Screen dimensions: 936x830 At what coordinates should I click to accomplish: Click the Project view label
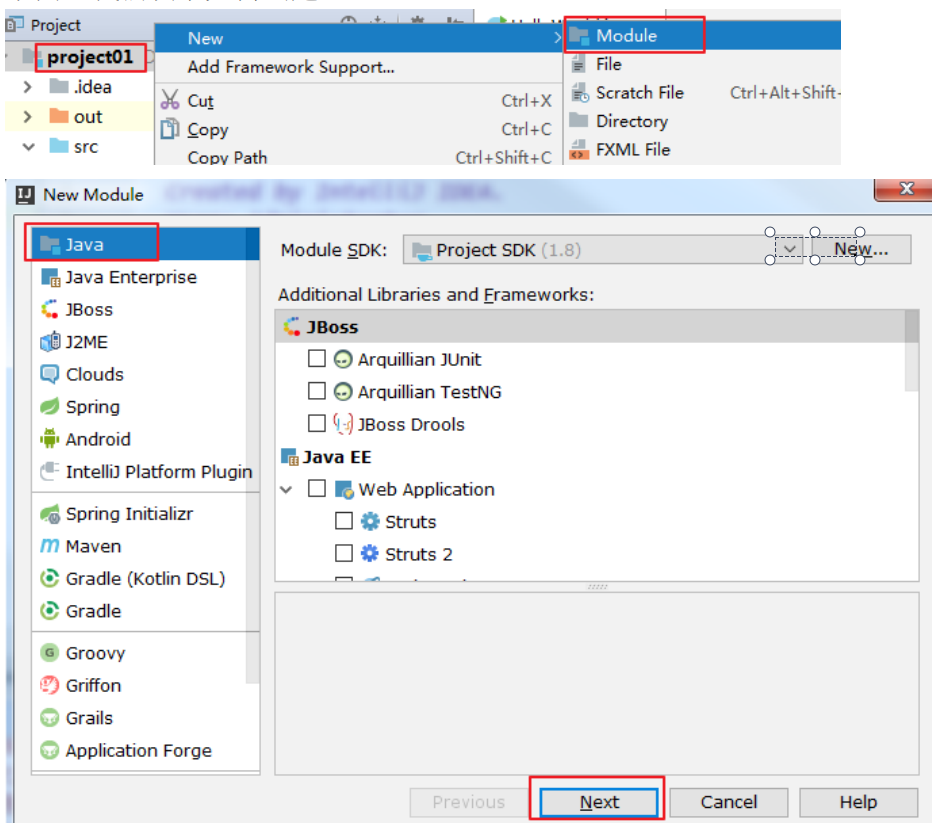tap(55, 25)
